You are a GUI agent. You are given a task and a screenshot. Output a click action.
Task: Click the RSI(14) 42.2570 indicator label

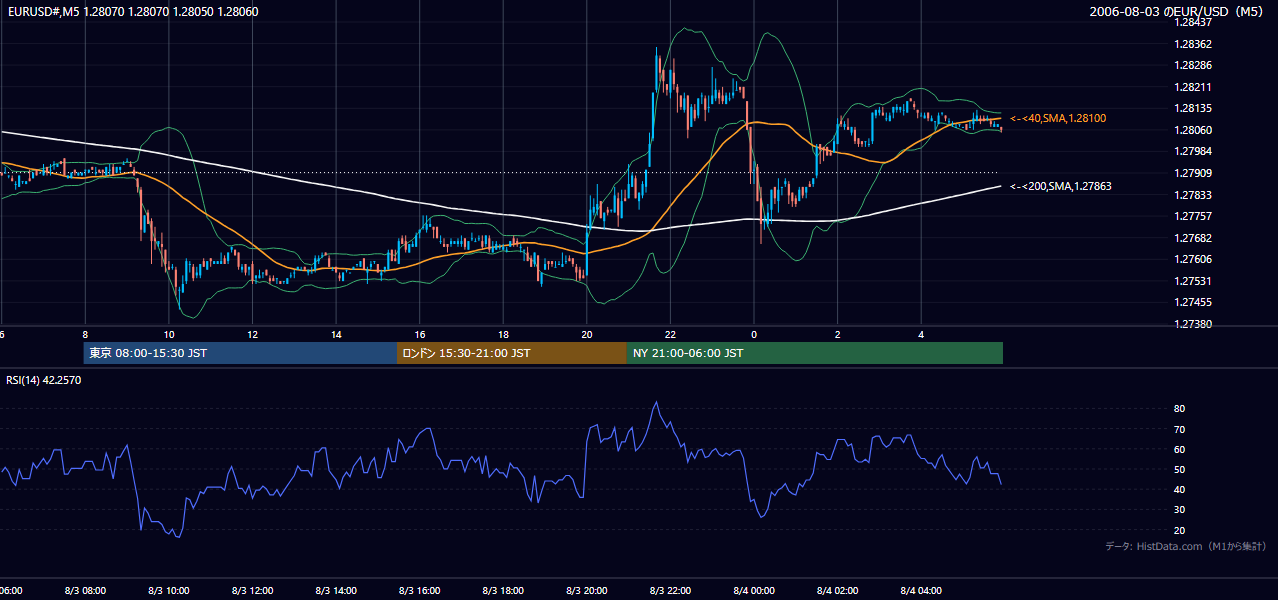(43, 380)
